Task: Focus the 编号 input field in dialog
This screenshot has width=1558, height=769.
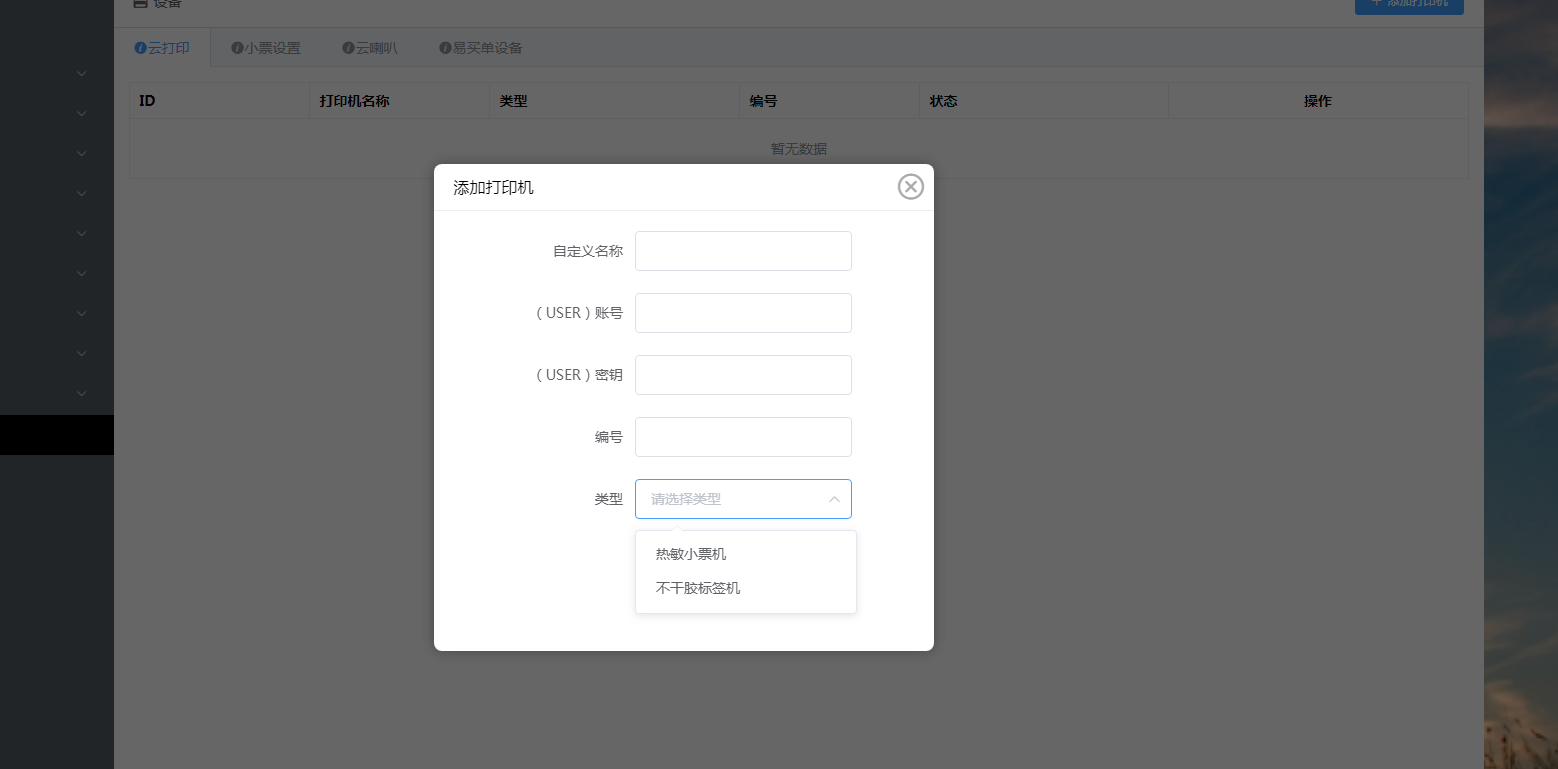Action: pos(743,437)
